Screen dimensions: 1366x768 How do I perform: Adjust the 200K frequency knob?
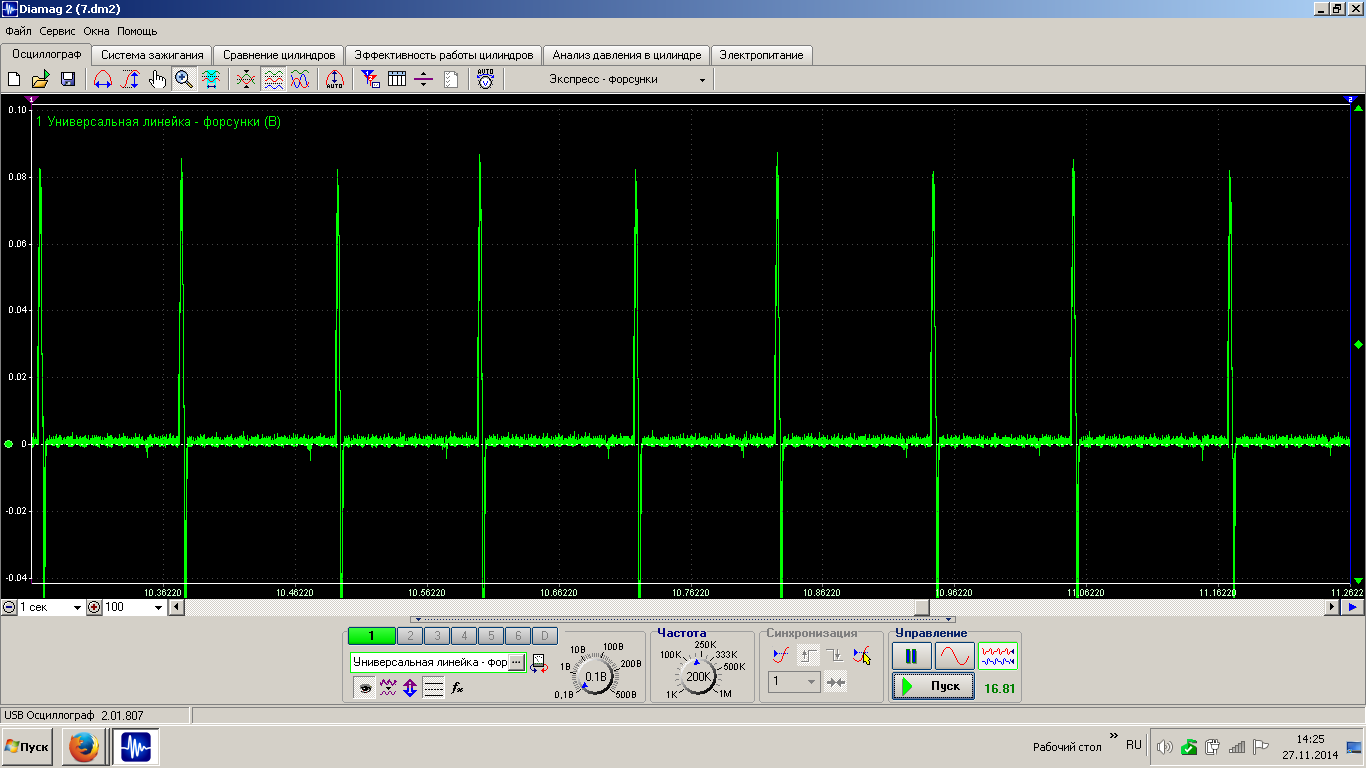[698, 676]
